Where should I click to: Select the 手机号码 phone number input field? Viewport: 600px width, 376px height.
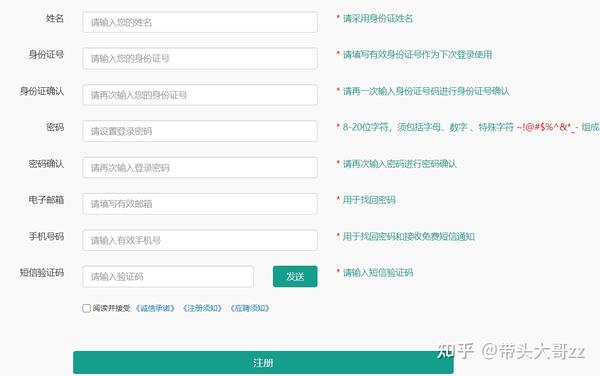point(200,240)
